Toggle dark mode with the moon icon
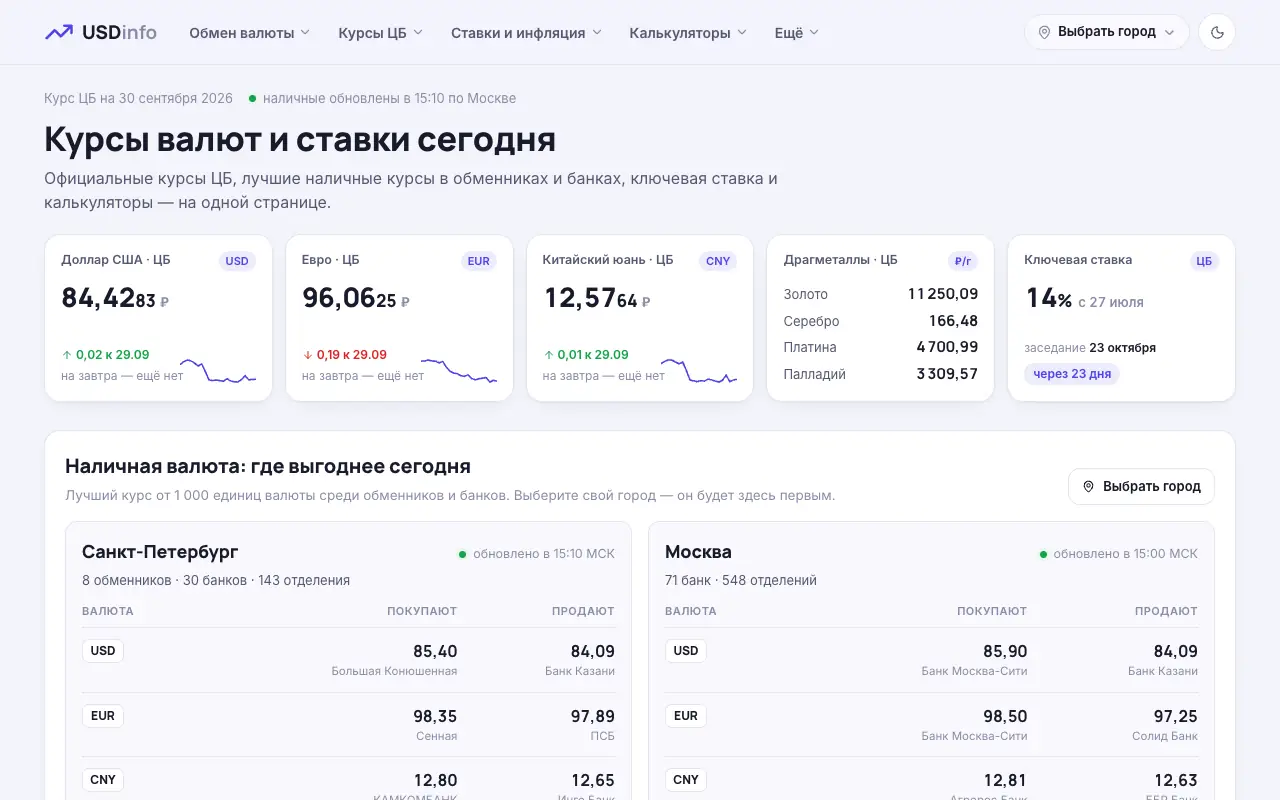 pos(1217,32)
